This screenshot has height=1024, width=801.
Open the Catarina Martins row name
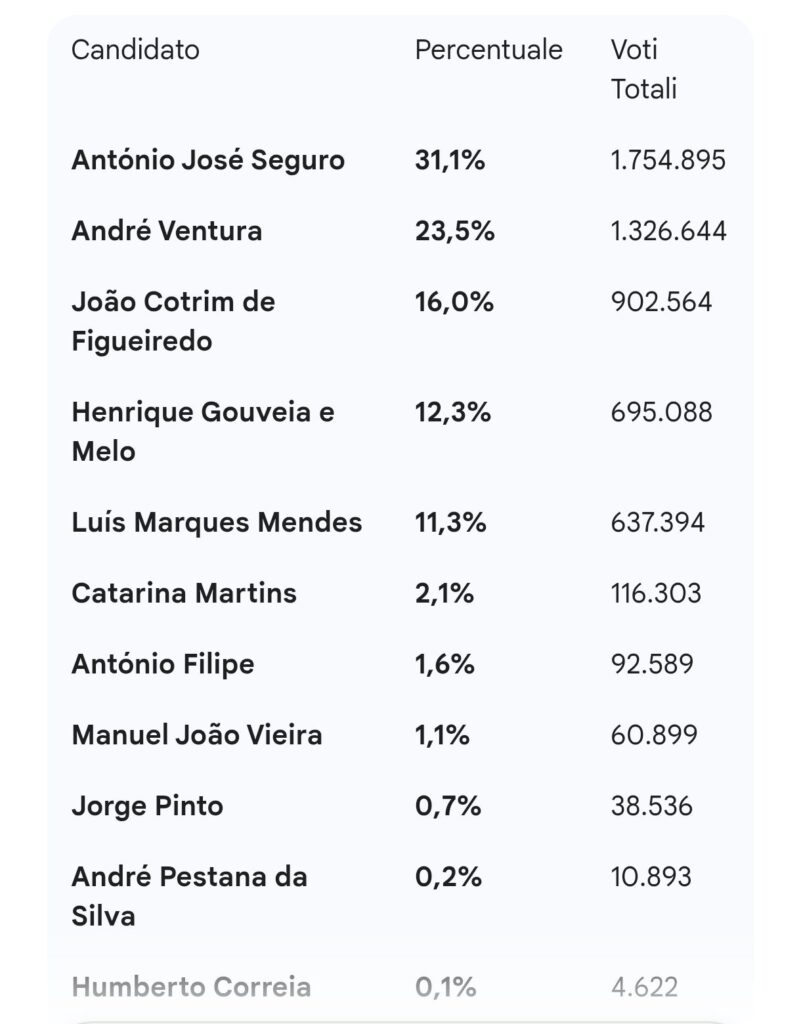pyautogui.click(x=184, y=593)
